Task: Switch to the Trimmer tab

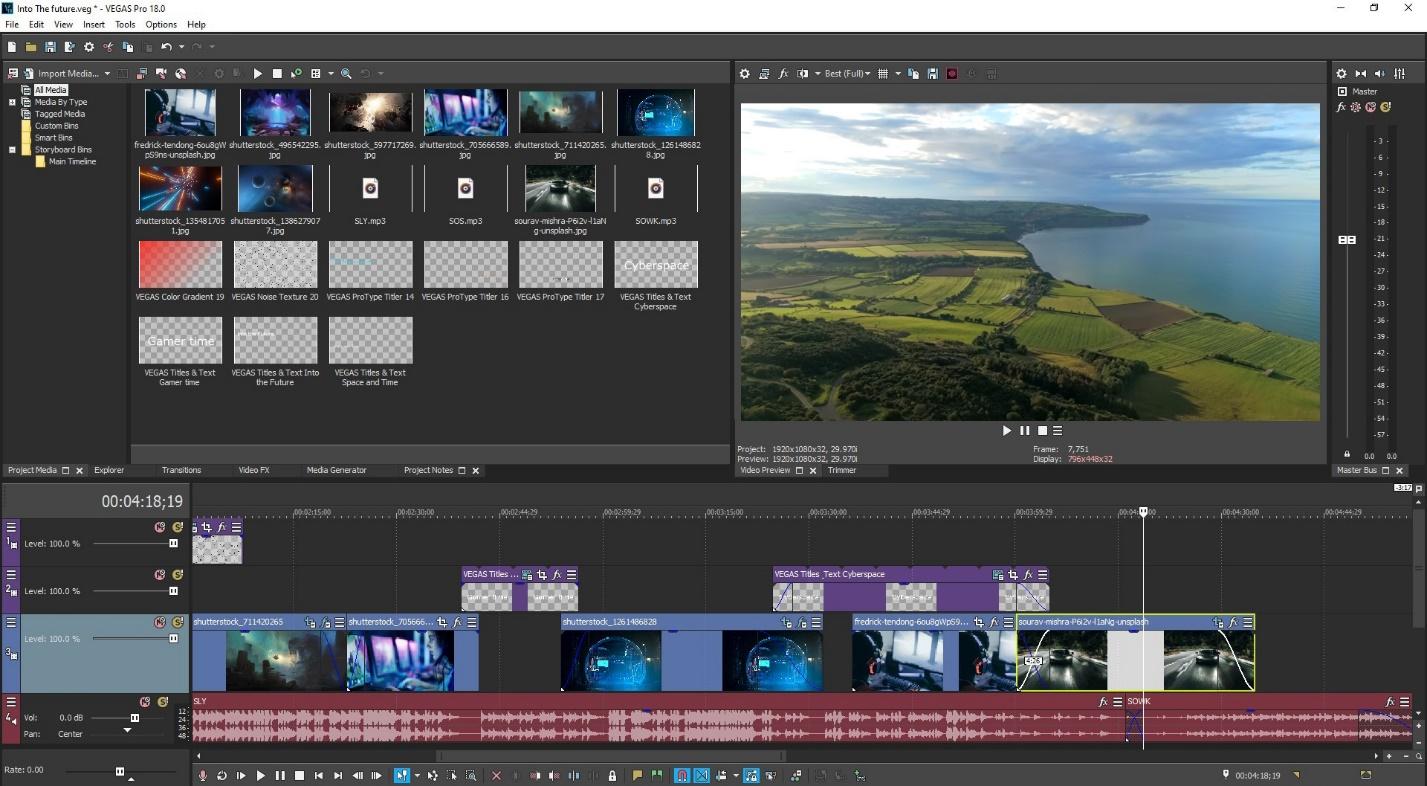Action: point(842,470)
